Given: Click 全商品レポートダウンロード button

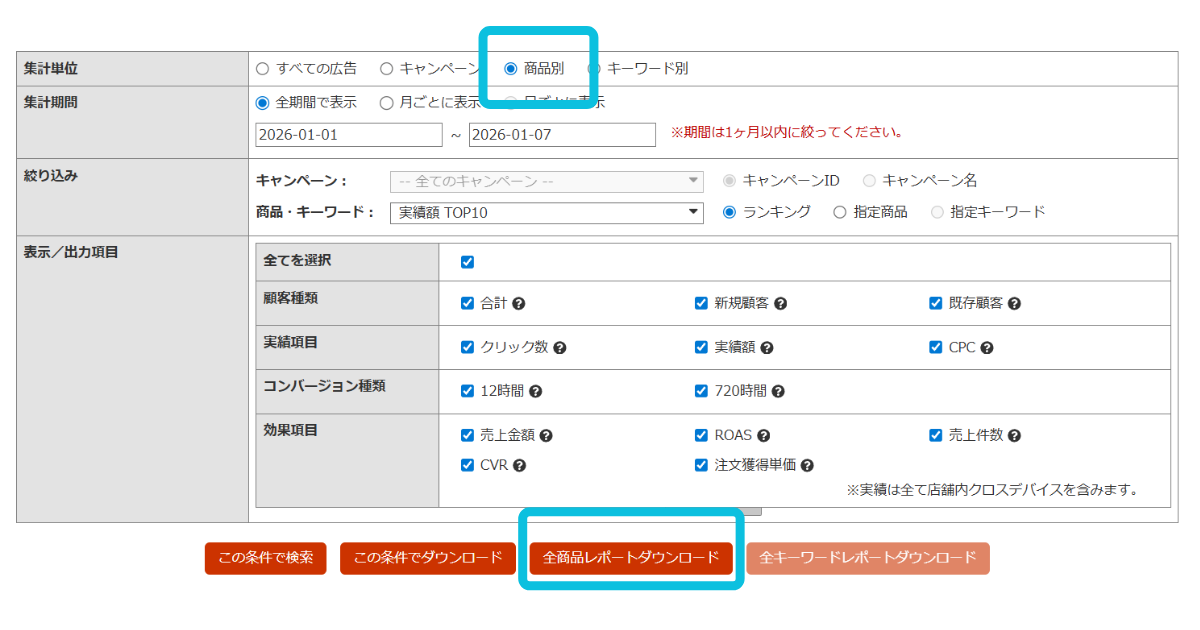Looking at the screenshot, I should point(630,558).
